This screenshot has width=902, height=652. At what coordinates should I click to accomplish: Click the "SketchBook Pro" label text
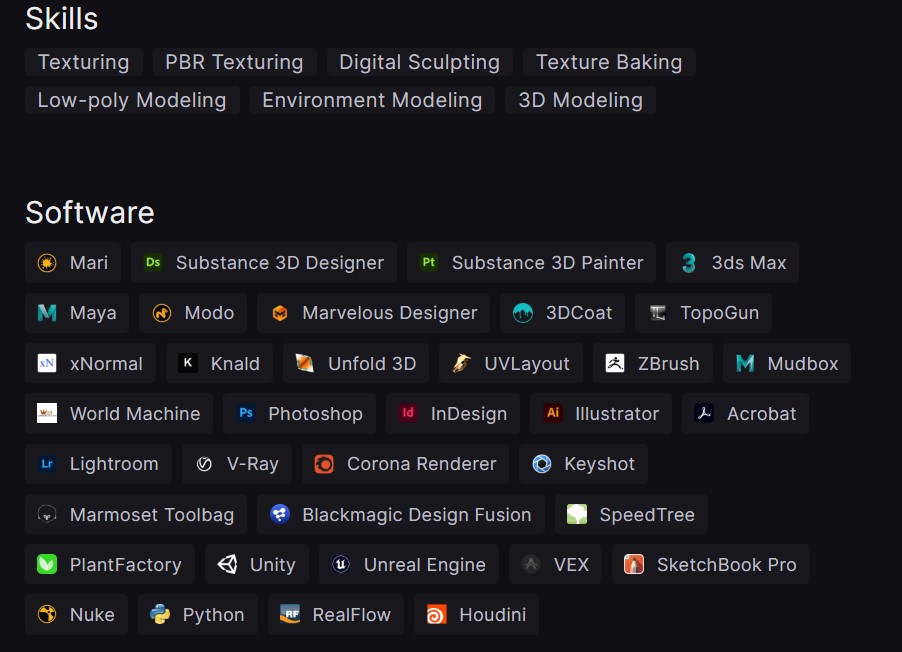click(727, 565)
